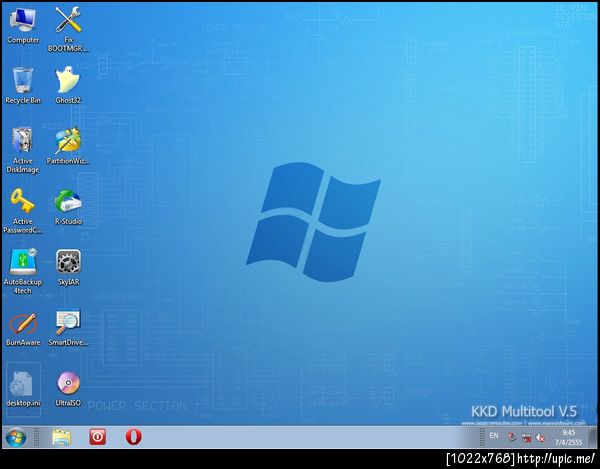Open file explorer from the taskbar
The image size is (600, 469).
pyautogui.click(x=61, y=437)
